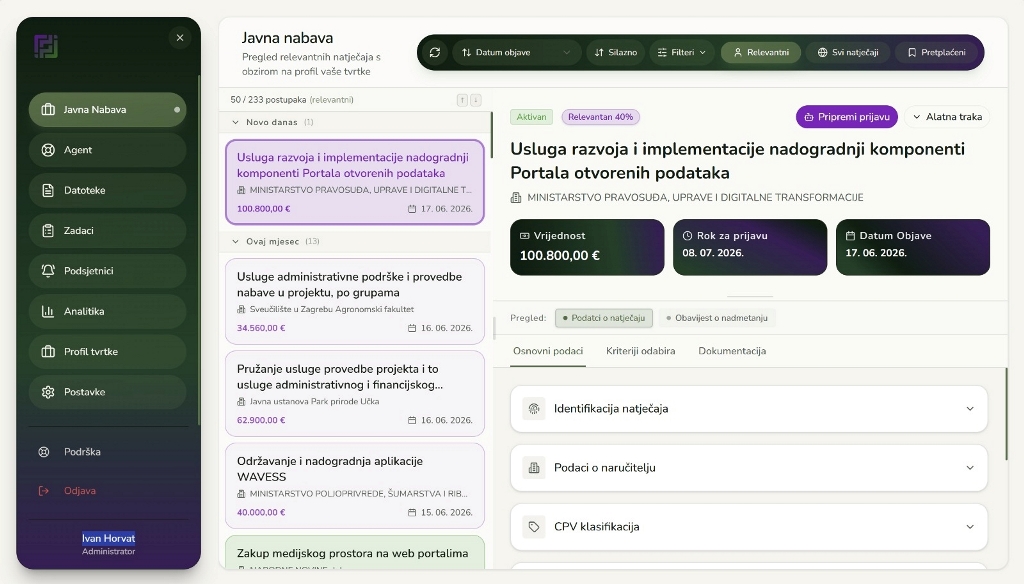Viewport: 1024px width, 584px height.
Task: Select Podatci o natječaju overview
Action: pos(603,318)
